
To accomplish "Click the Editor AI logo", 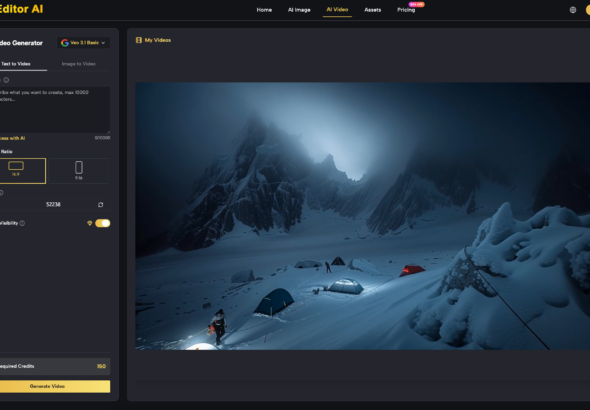I will tap(21, 9).
